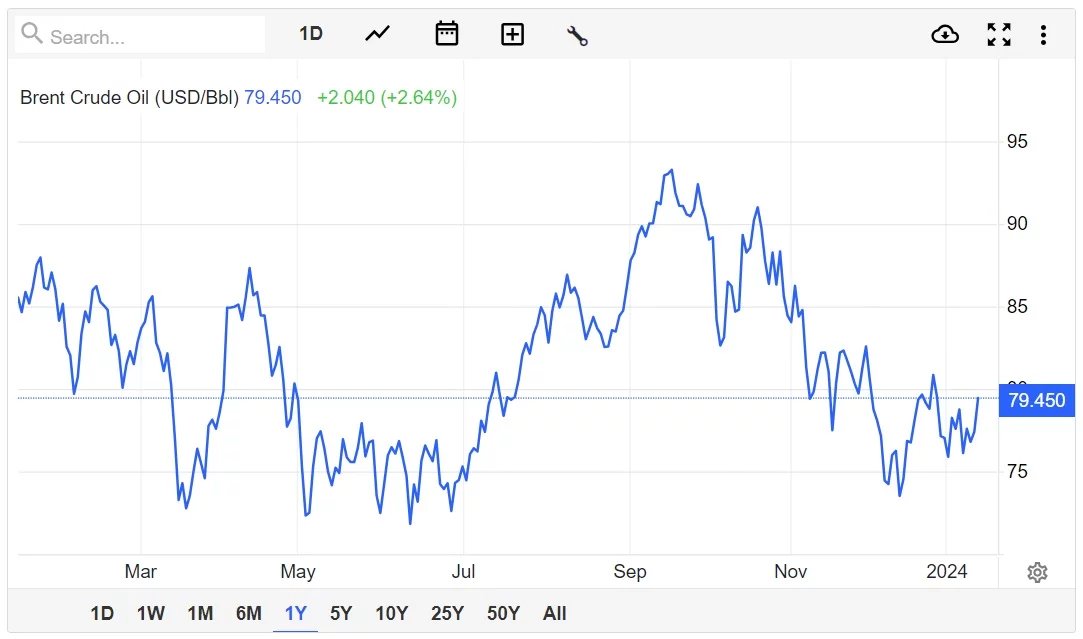This screenshot has width=1083, height=639.
Task: Download chart data via cloud icon
Action: 944,35
